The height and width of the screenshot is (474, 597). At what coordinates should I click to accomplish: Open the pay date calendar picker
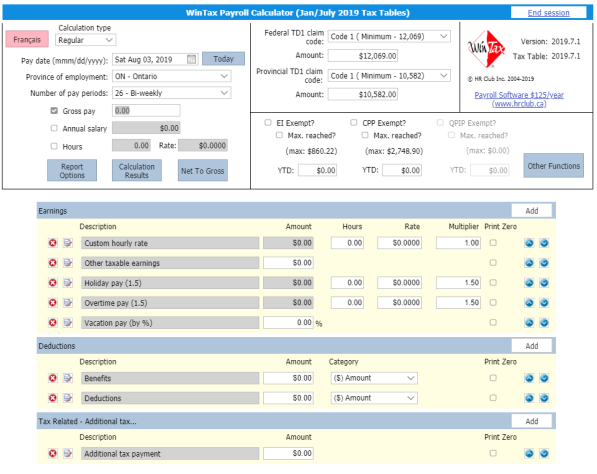[192, 59]
